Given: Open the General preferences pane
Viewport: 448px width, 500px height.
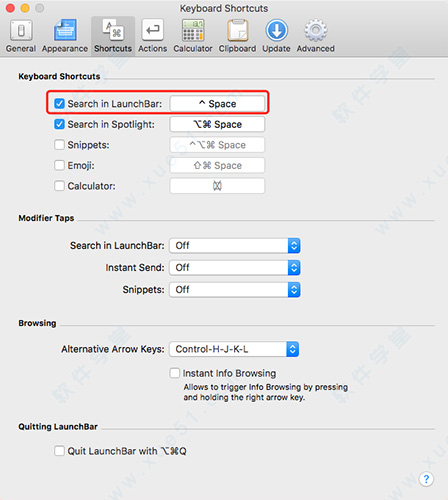Looking at the screenshot, I should [21, 36].
